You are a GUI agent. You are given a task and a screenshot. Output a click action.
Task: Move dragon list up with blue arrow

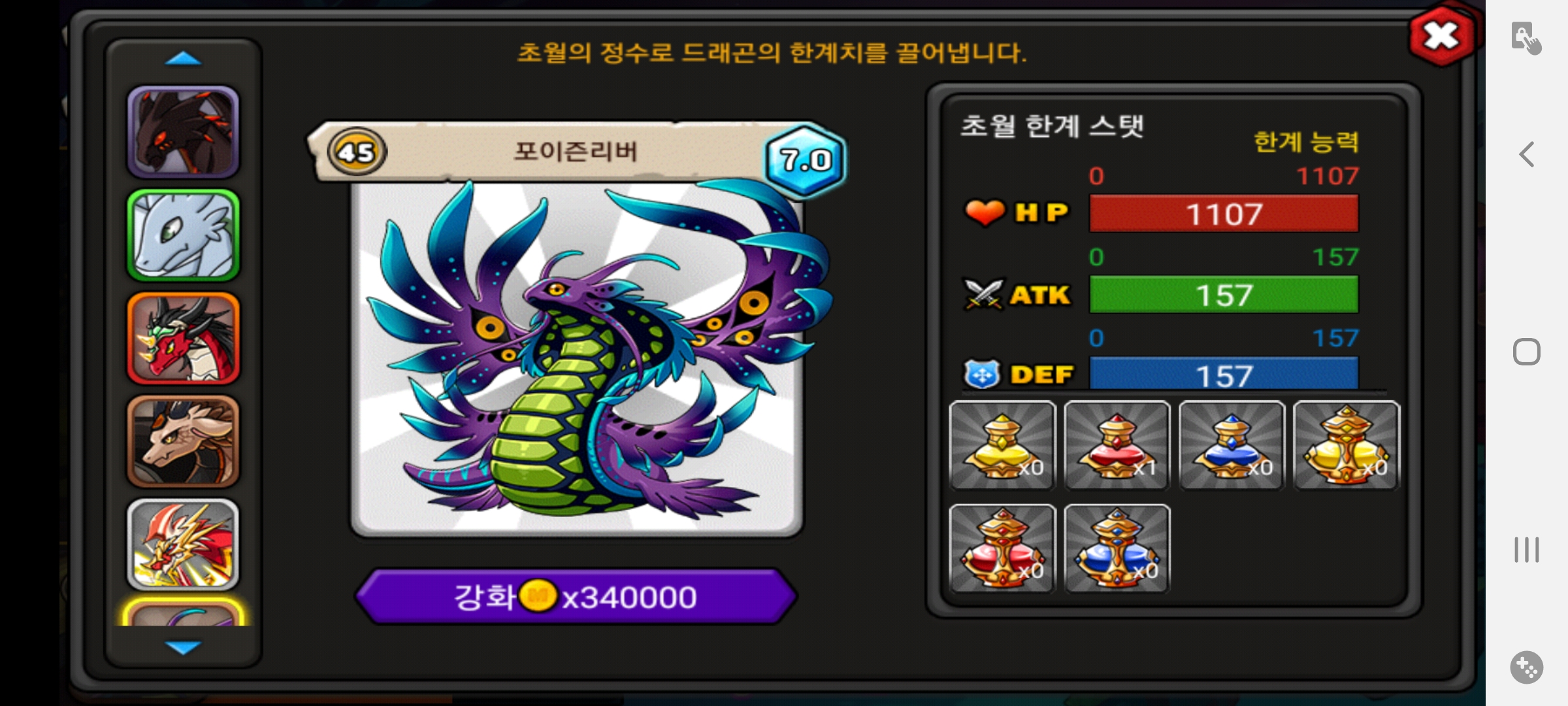183,59
